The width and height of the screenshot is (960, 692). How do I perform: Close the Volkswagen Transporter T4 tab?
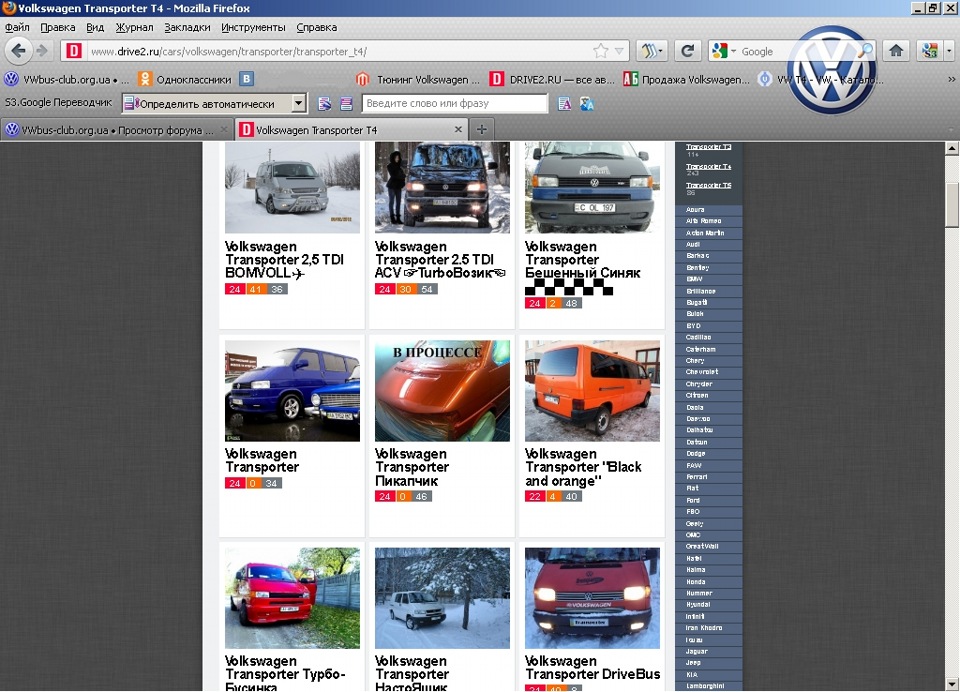tap(457, 130)
